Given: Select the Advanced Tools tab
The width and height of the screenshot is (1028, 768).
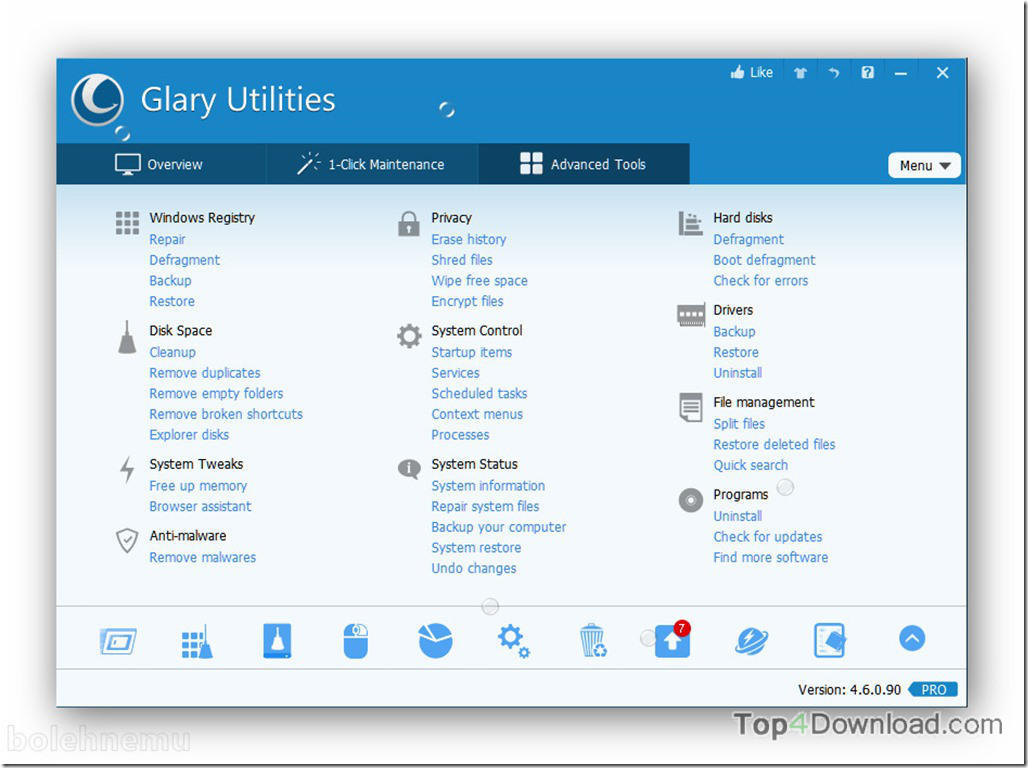Looking at the screenshot, I should coord(583,164).
